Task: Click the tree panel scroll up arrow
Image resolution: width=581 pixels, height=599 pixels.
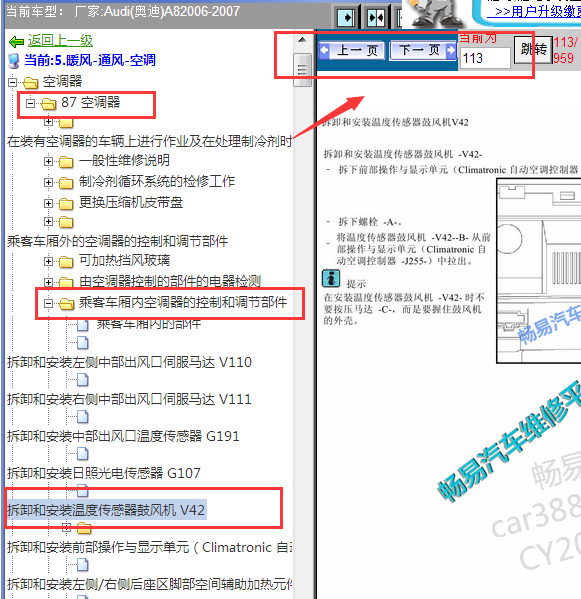Action: pos(302,40)
